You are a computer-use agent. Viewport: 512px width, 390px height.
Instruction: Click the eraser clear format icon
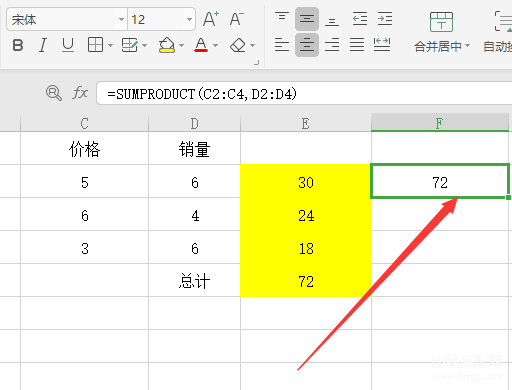(x=238, y=45)
